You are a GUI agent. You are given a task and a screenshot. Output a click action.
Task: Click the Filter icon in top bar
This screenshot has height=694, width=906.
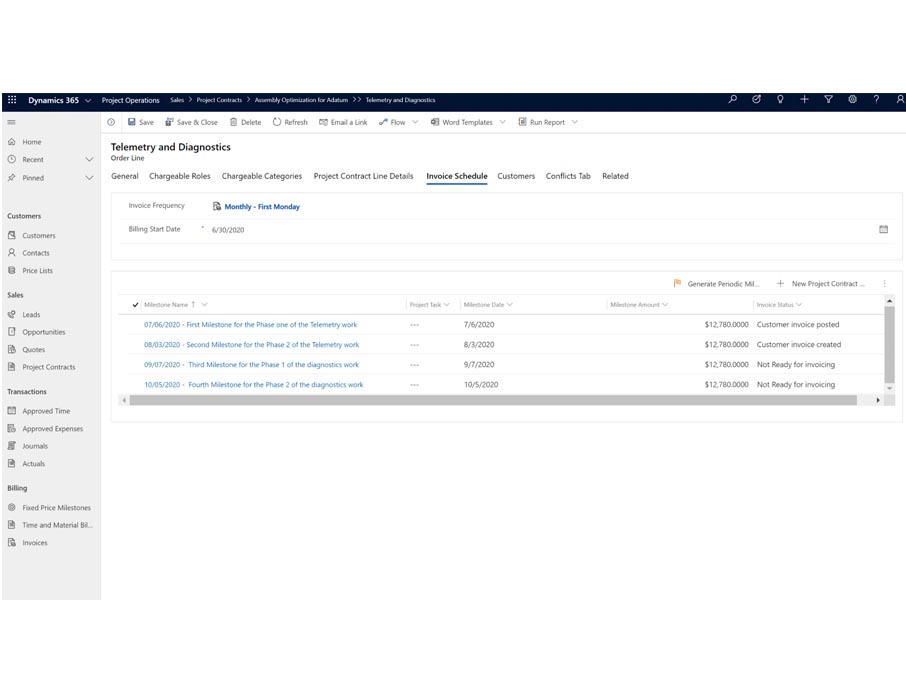point(829,100)
